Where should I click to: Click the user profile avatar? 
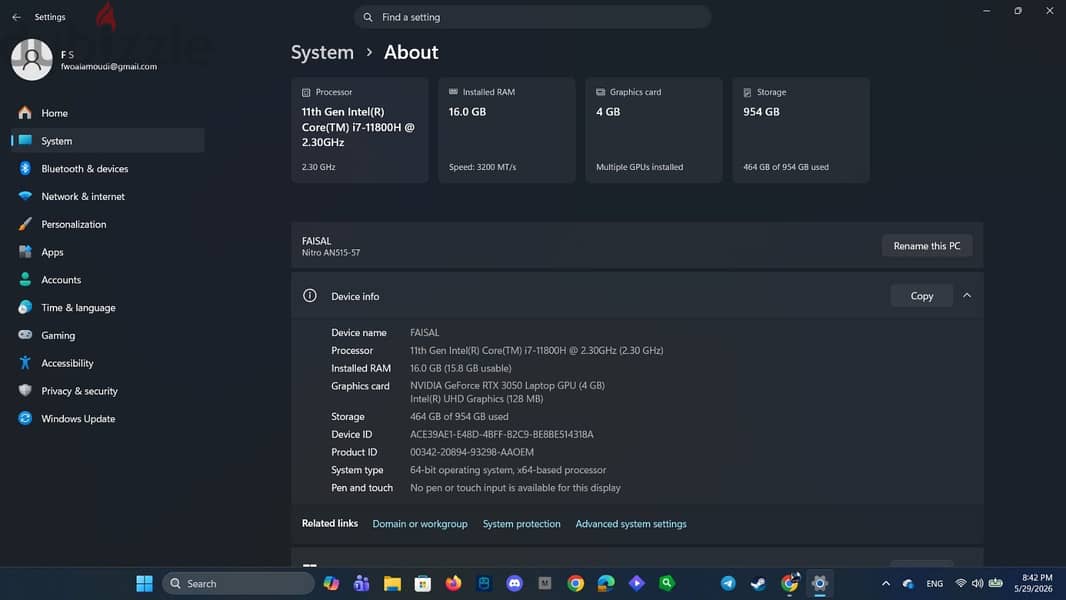[31, 59]
